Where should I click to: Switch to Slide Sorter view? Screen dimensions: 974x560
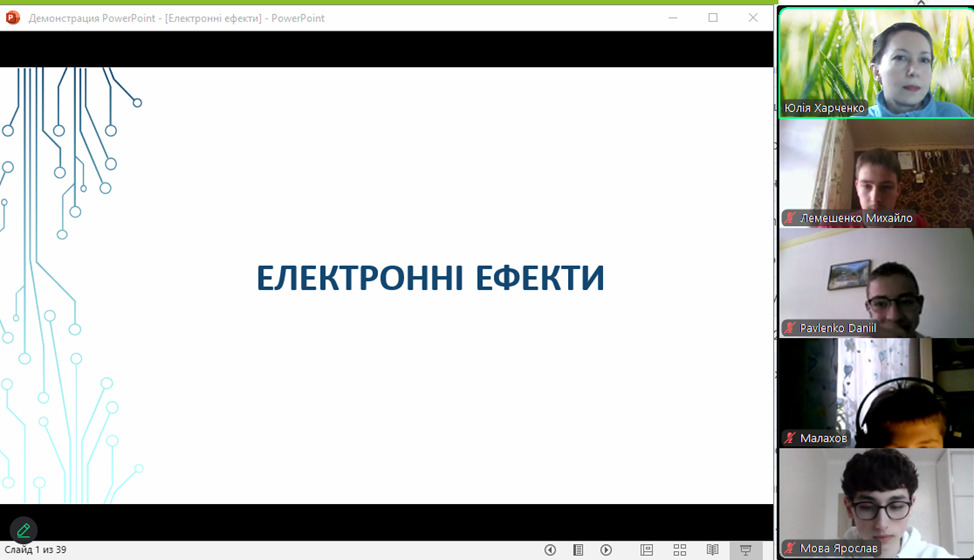[680, 550]
